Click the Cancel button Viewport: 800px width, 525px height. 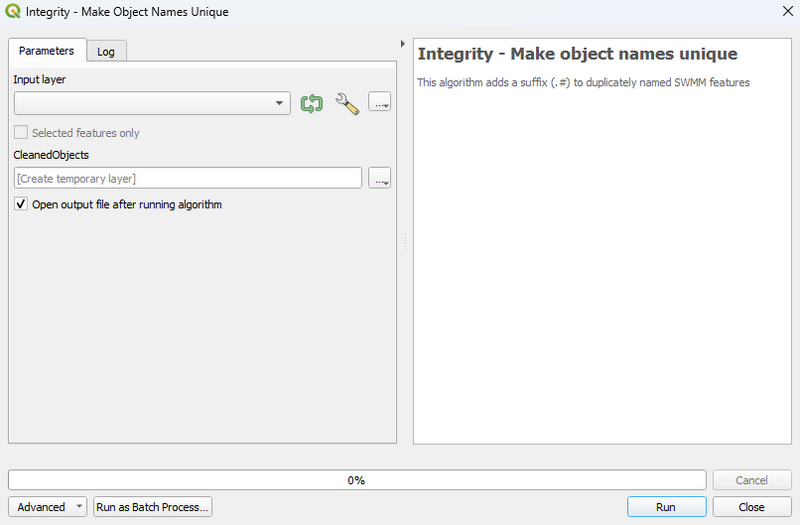tap(751, 480)
